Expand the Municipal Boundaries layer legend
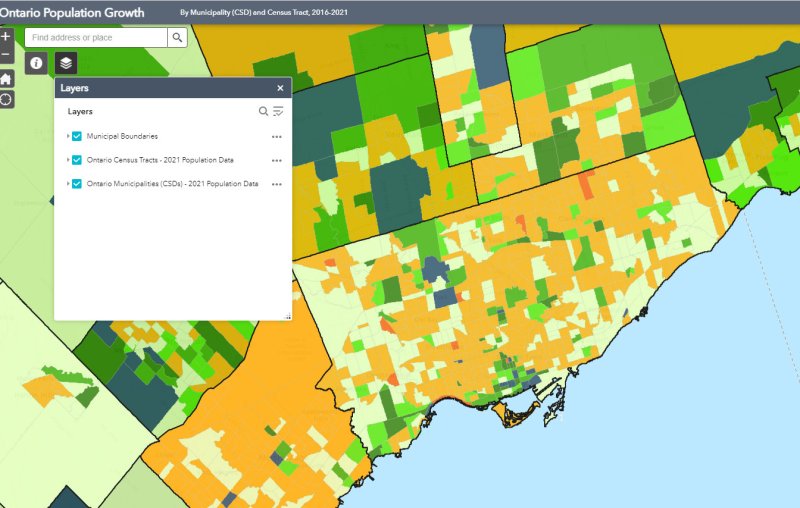 (67, 135)
